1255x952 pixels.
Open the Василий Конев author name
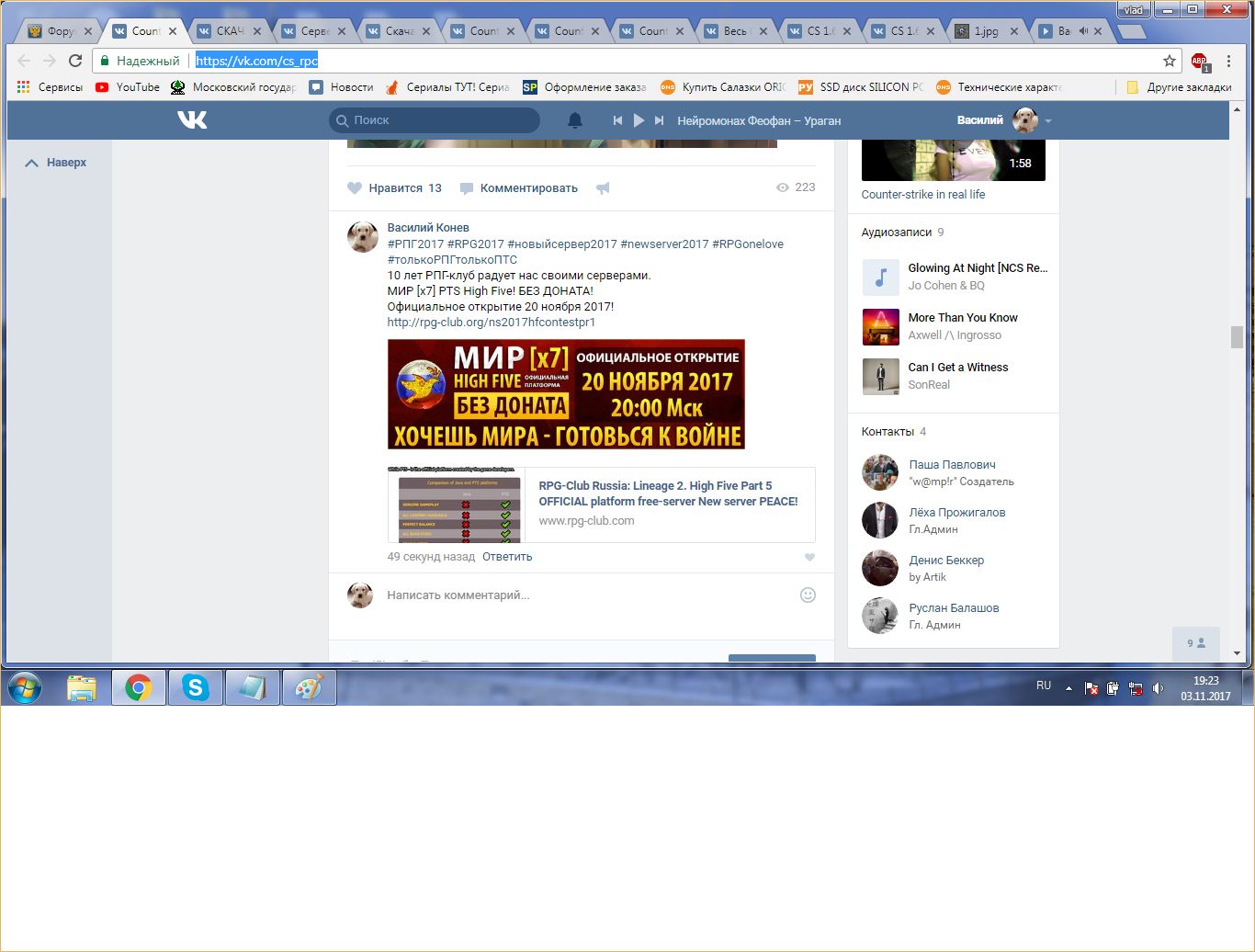pos(428,228)
